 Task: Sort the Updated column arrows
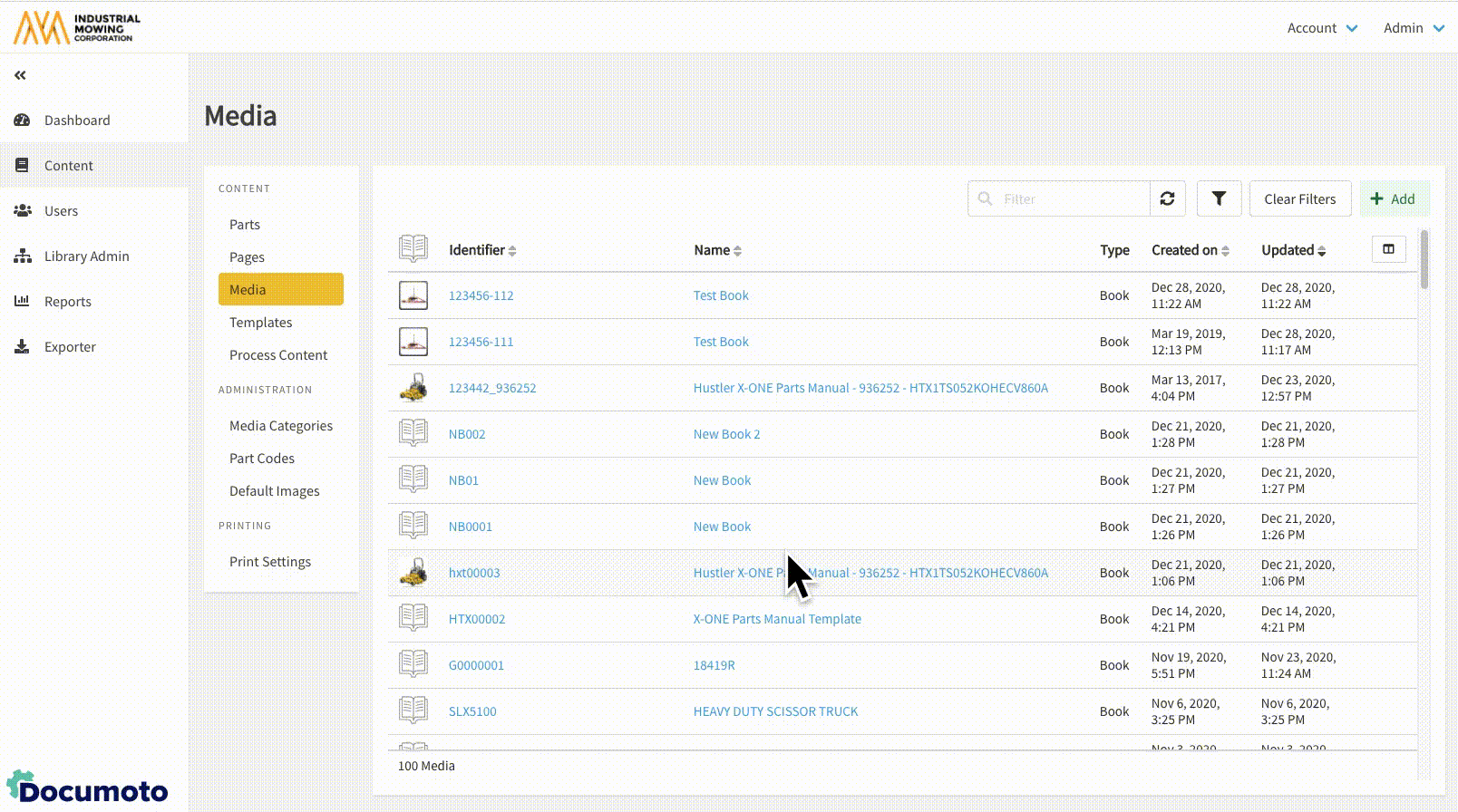[1321, 251]
